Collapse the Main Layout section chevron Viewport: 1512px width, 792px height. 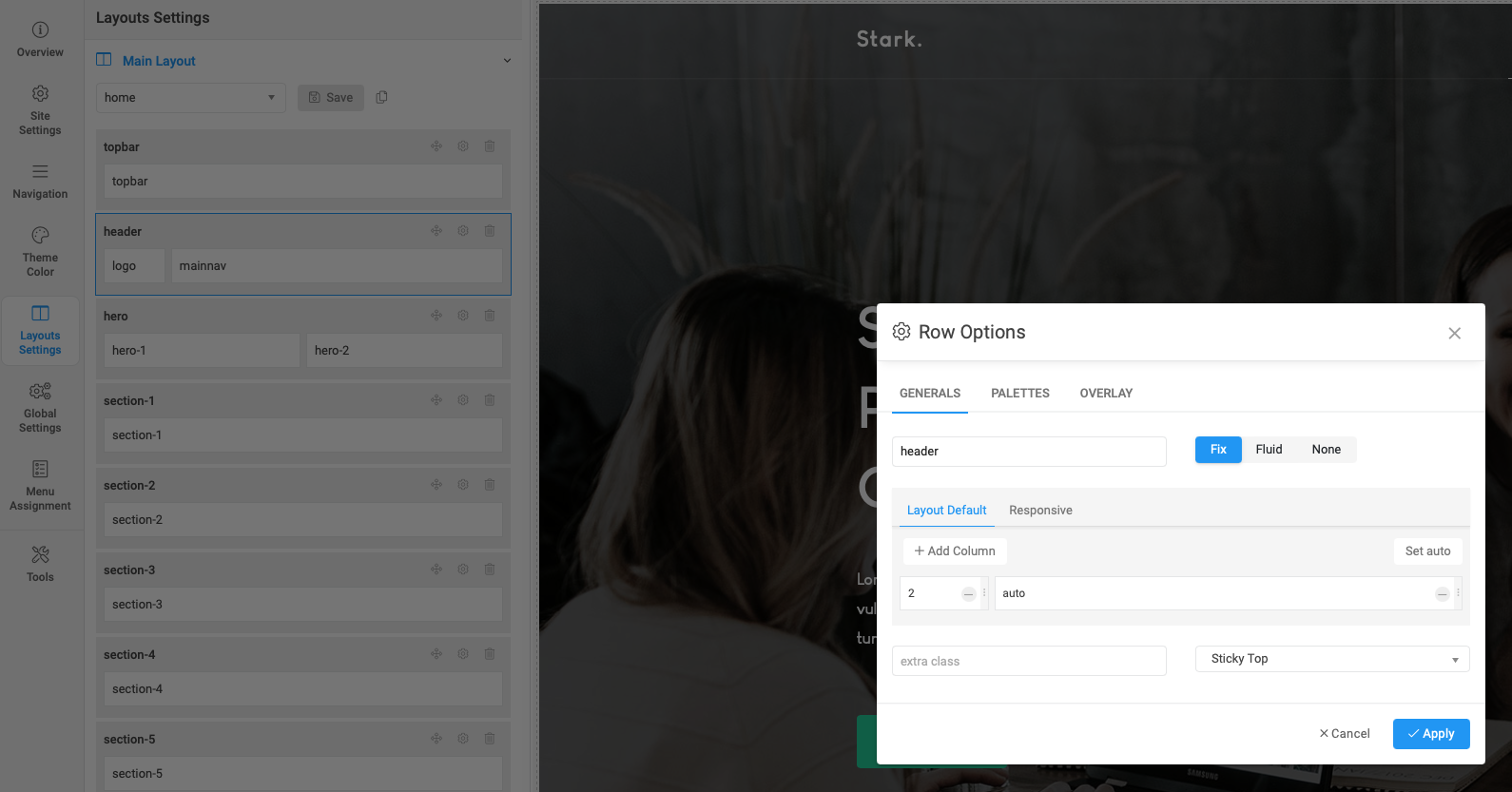point(507,61)
